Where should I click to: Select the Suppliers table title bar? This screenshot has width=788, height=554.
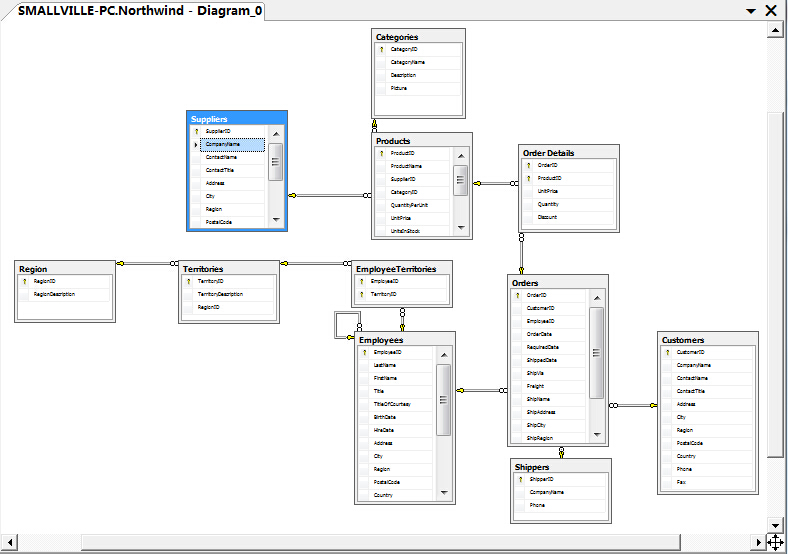click(x=237, y=119)
